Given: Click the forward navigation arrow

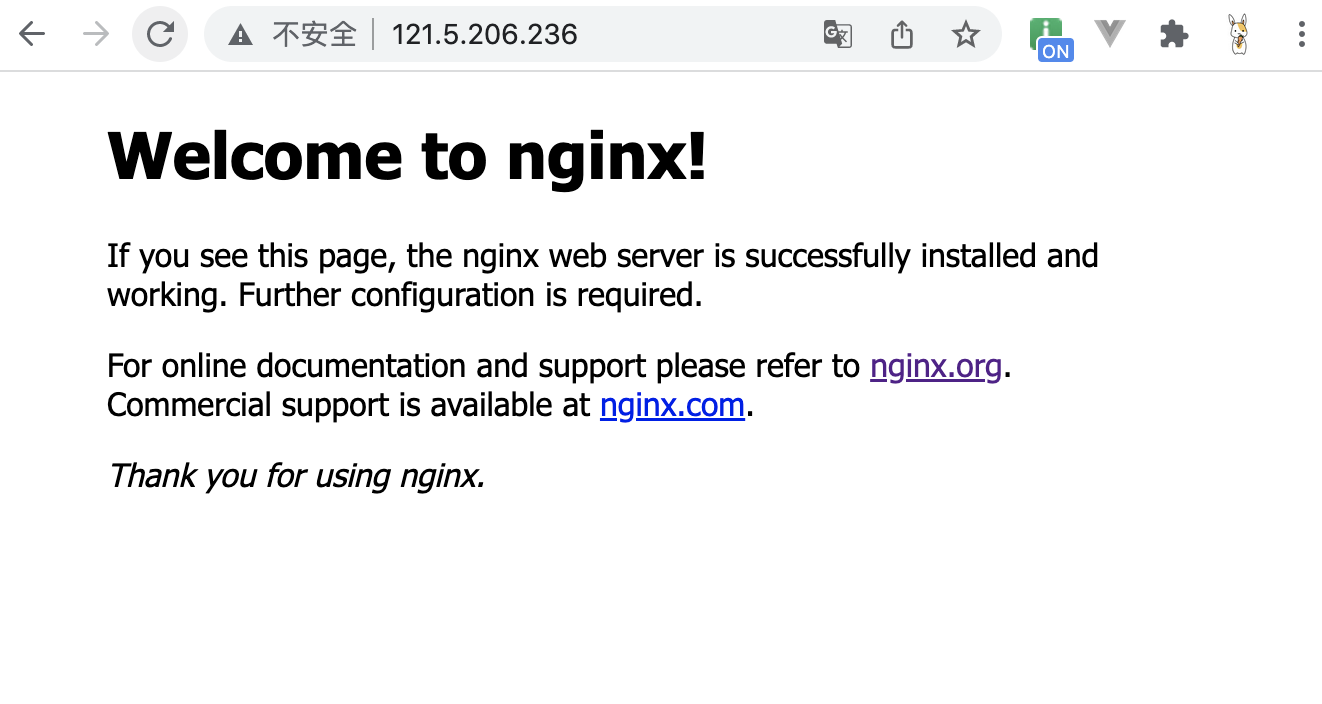Looking at the screenshot, I should [x=96, y=35].
